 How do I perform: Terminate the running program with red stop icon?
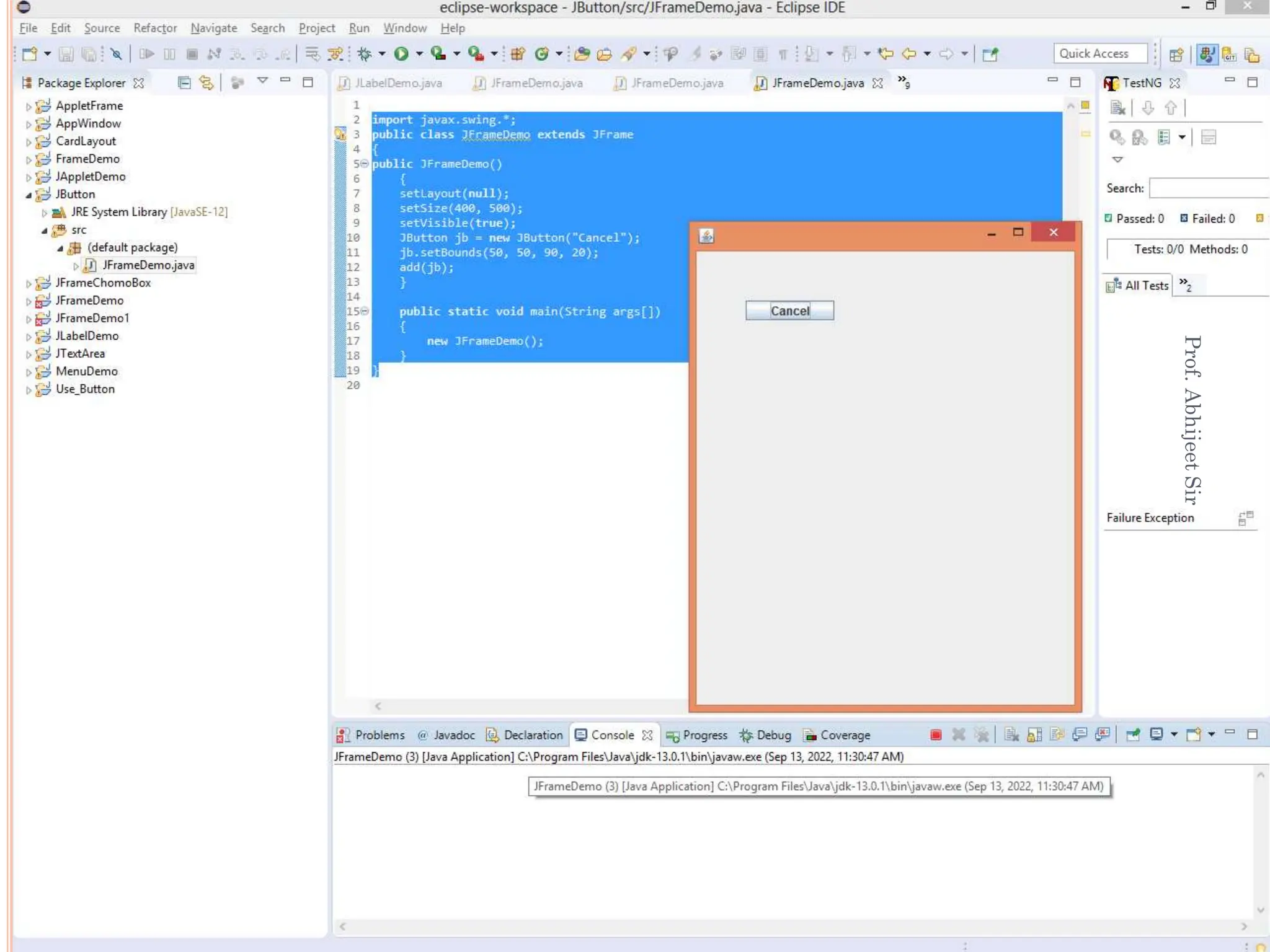[x=936, y=735]
